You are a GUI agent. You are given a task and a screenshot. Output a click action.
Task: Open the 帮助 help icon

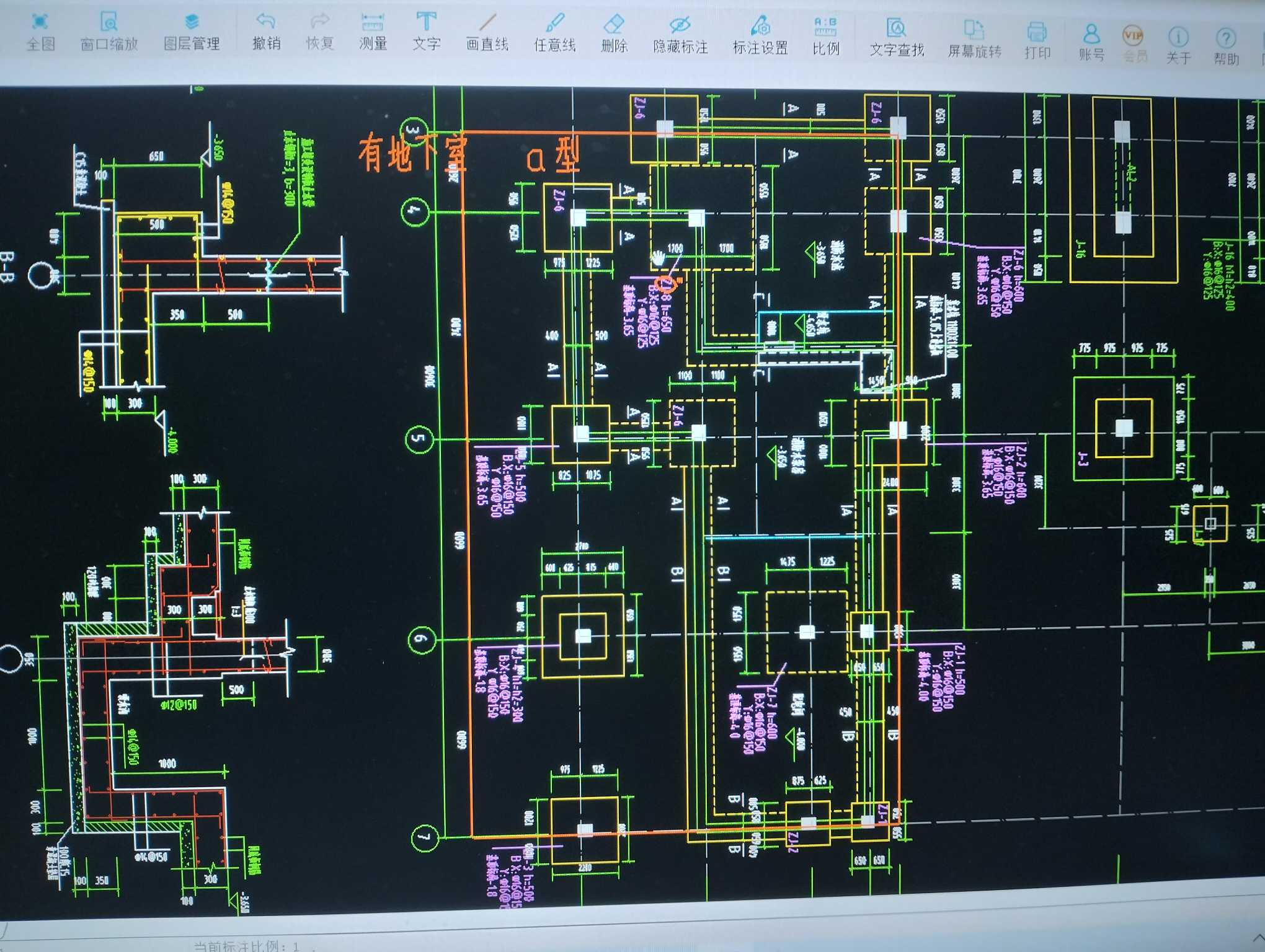(1226, 47)
